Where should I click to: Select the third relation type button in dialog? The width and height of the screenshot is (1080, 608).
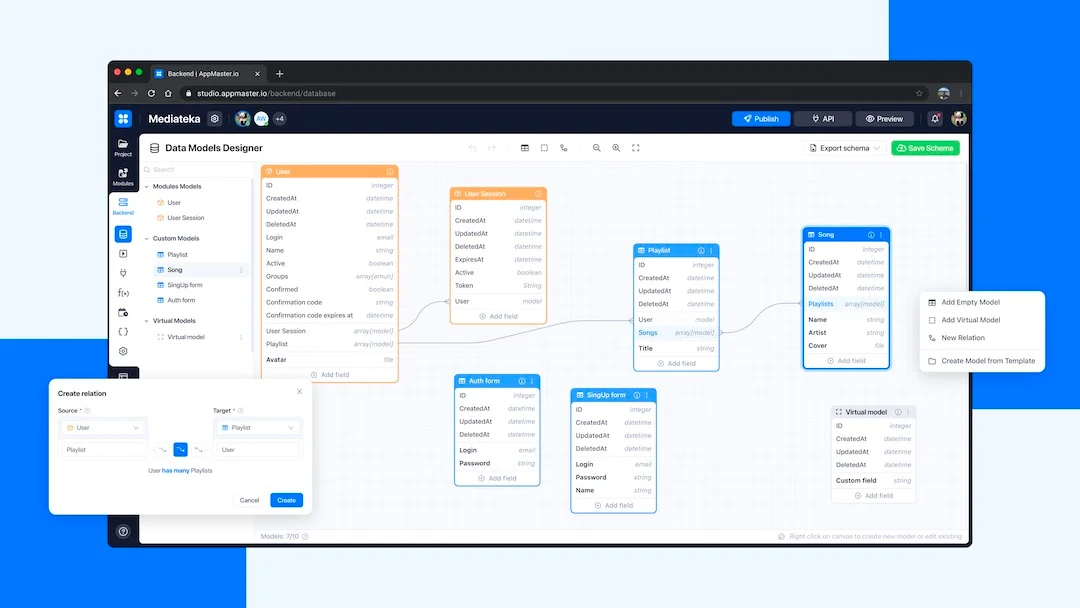click(198, 450)
